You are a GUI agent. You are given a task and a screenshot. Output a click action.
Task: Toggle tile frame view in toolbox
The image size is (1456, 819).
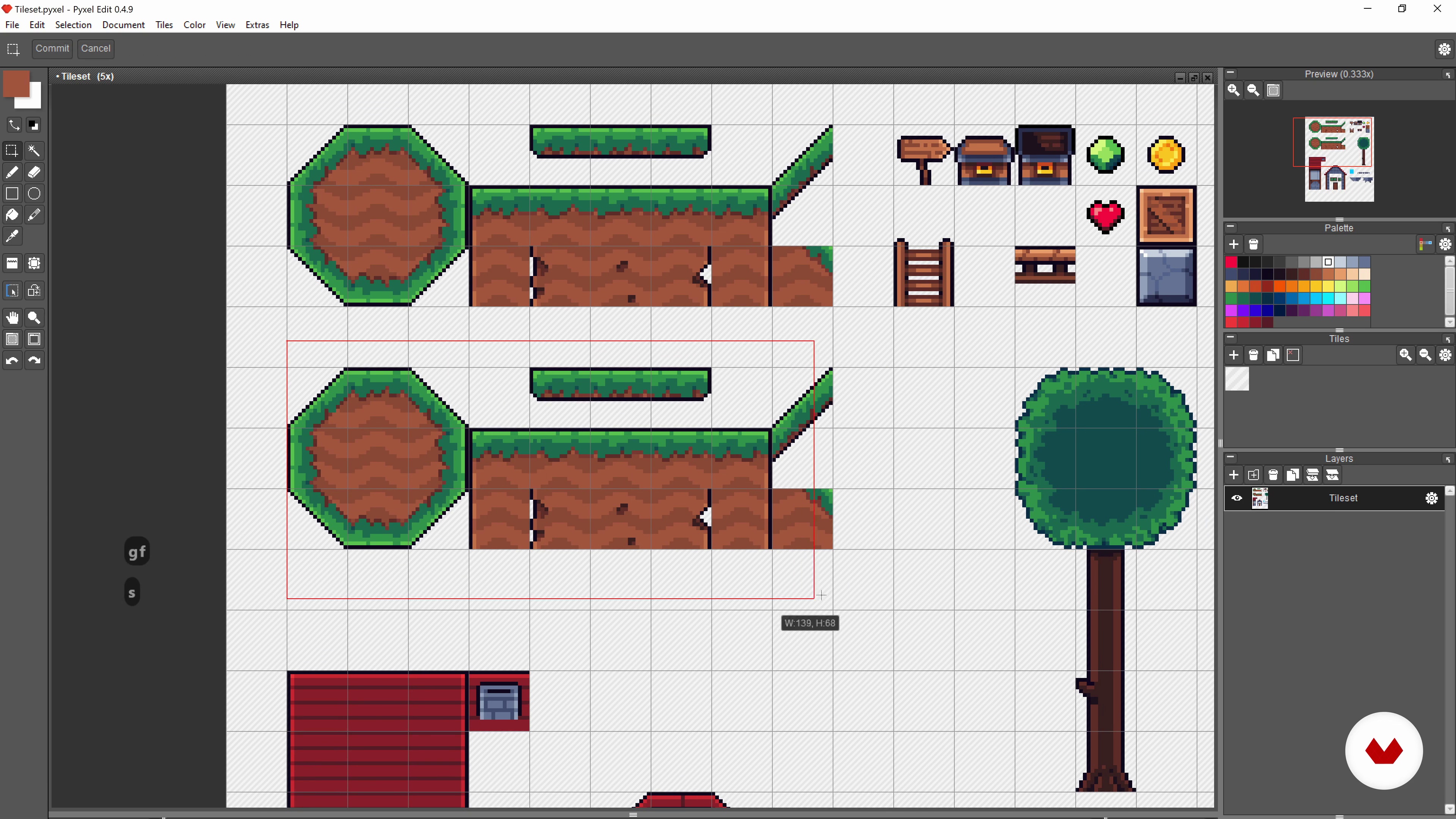coord(34,339)
